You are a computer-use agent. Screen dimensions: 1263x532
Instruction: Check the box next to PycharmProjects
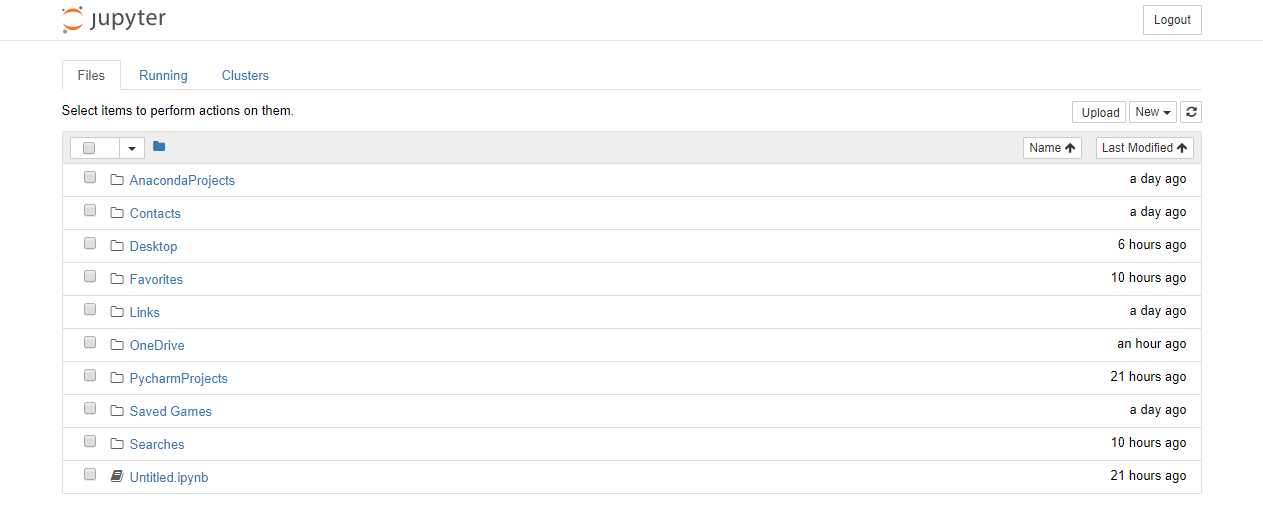(x=90, y=376)
